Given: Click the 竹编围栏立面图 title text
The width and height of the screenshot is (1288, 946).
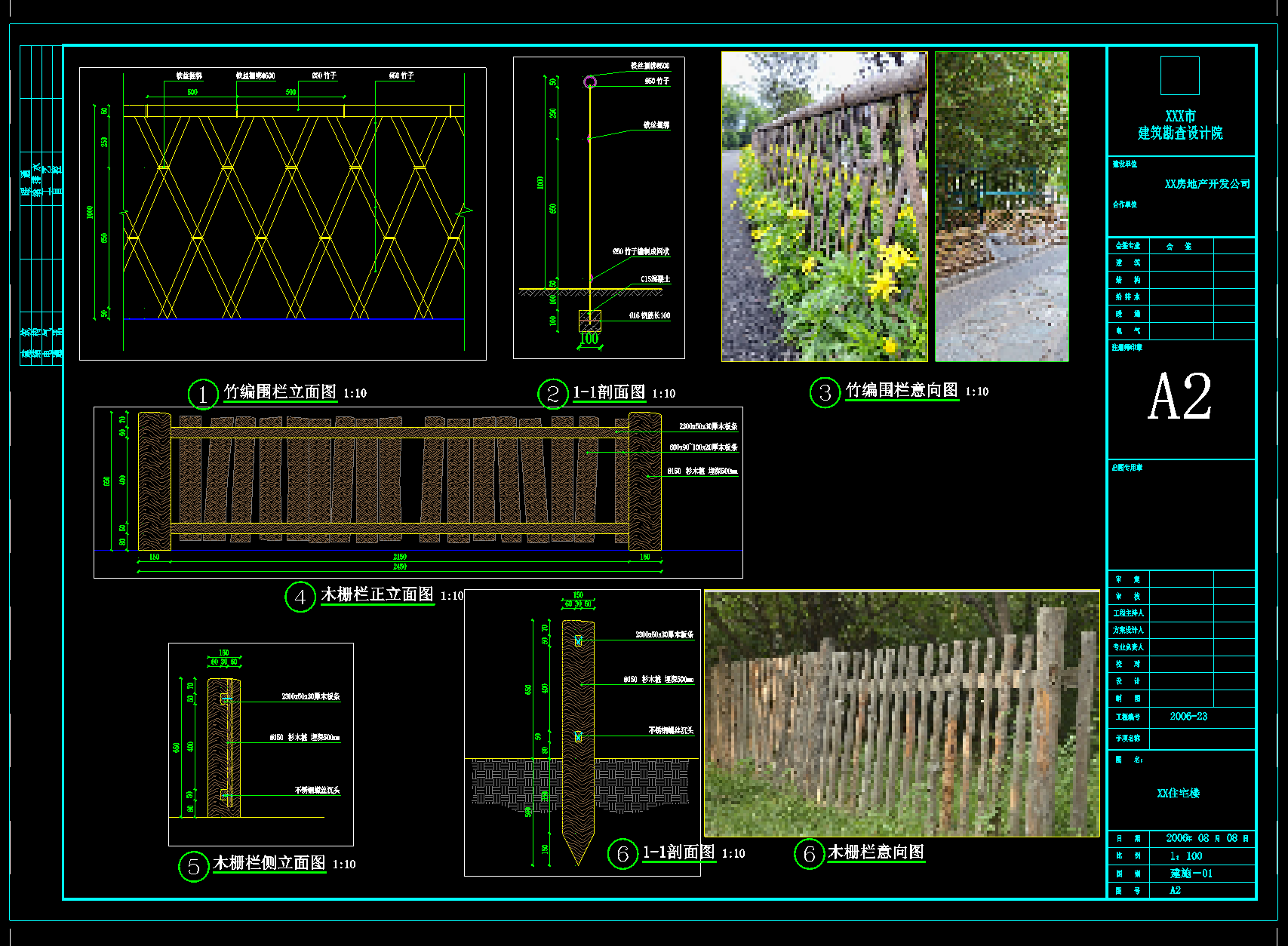Looking at the screenshot, I should pyautogui.click(x=280, y=392).
